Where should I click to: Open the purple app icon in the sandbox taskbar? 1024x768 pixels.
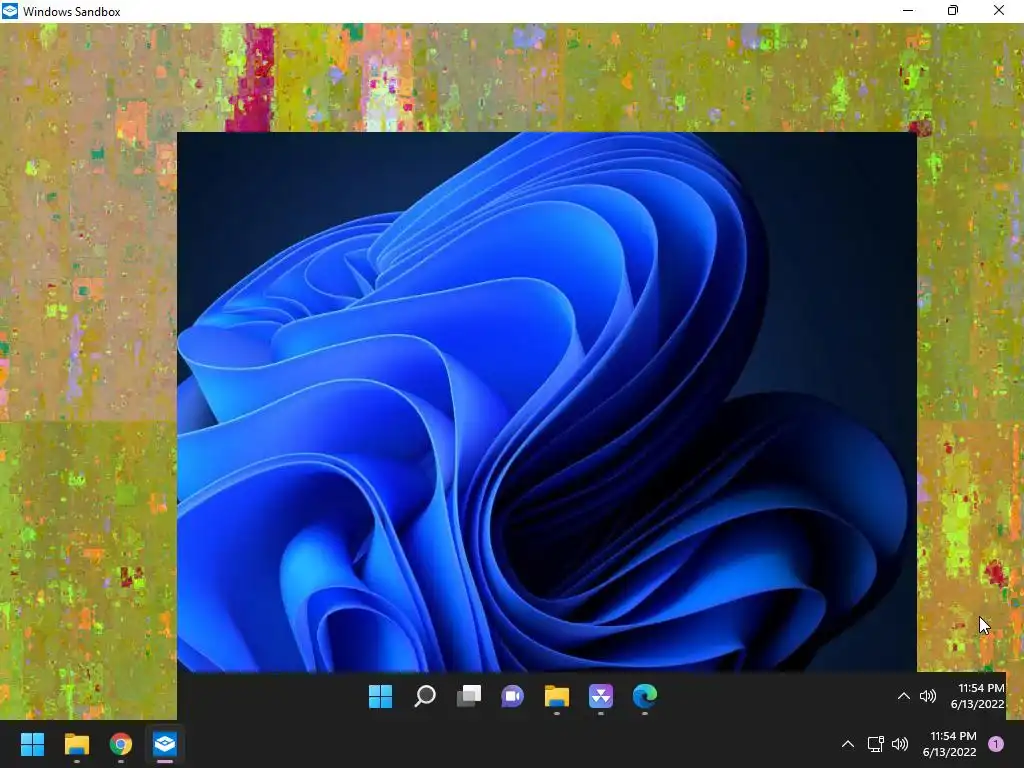(601, 696)
